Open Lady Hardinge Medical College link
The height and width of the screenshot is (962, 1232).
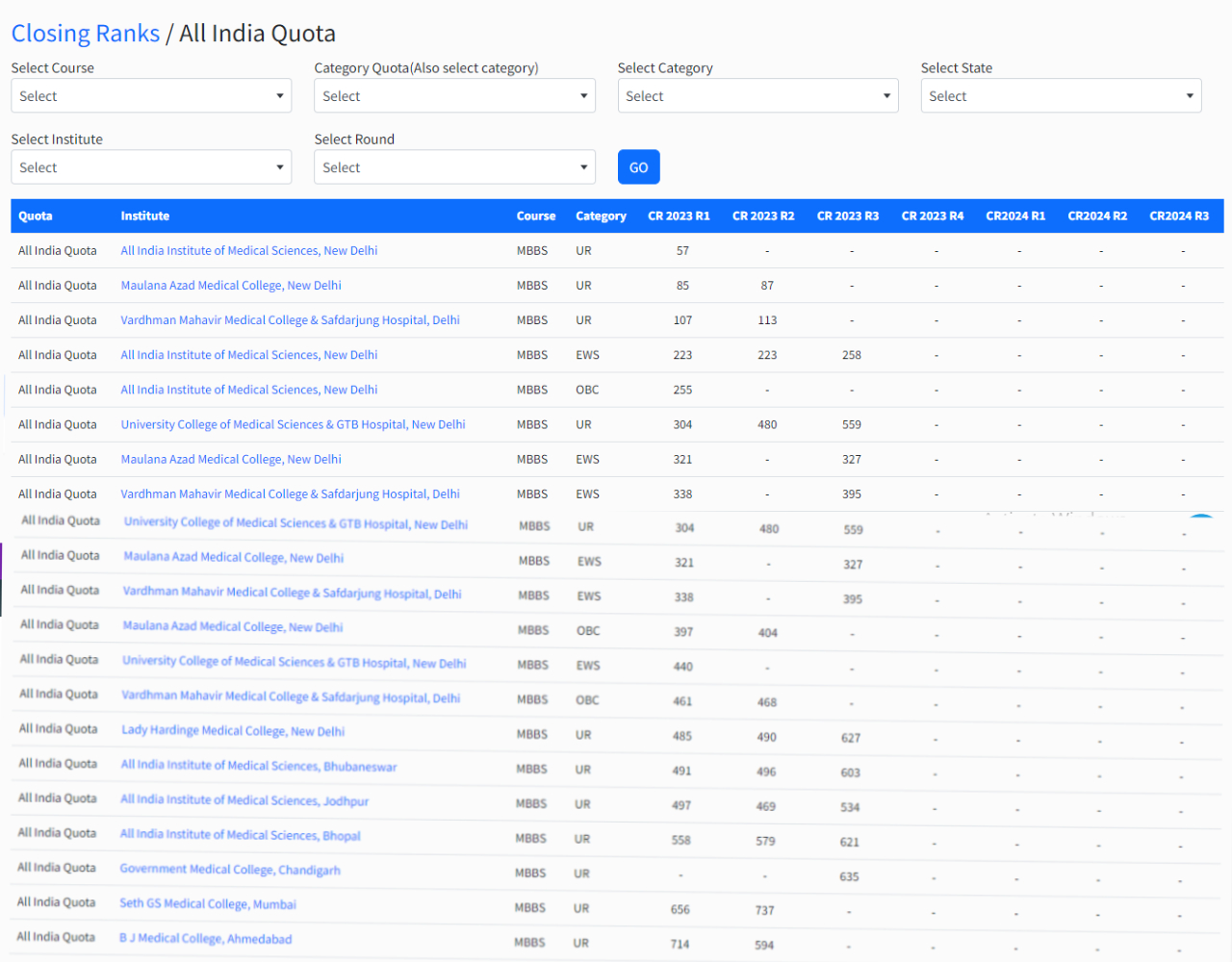pos(233,731)
